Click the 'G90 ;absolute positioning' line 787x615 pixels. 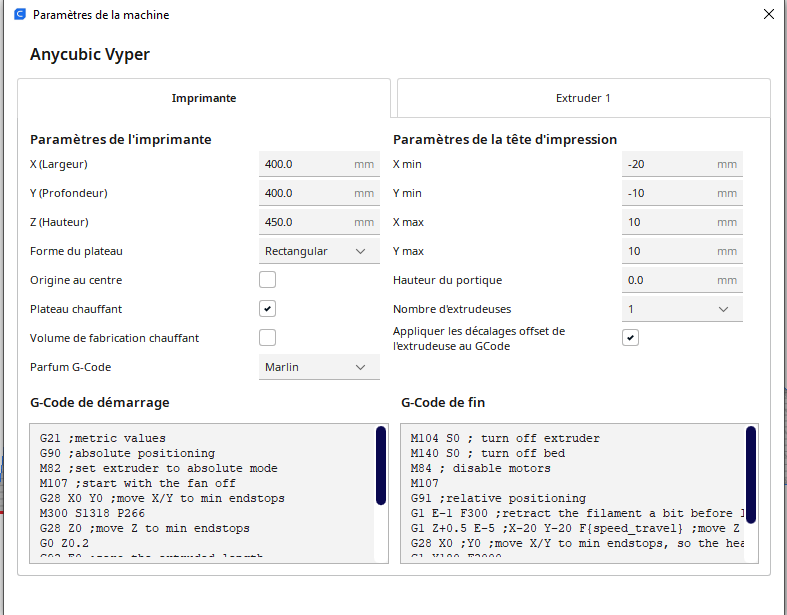(x=127, y=453)
